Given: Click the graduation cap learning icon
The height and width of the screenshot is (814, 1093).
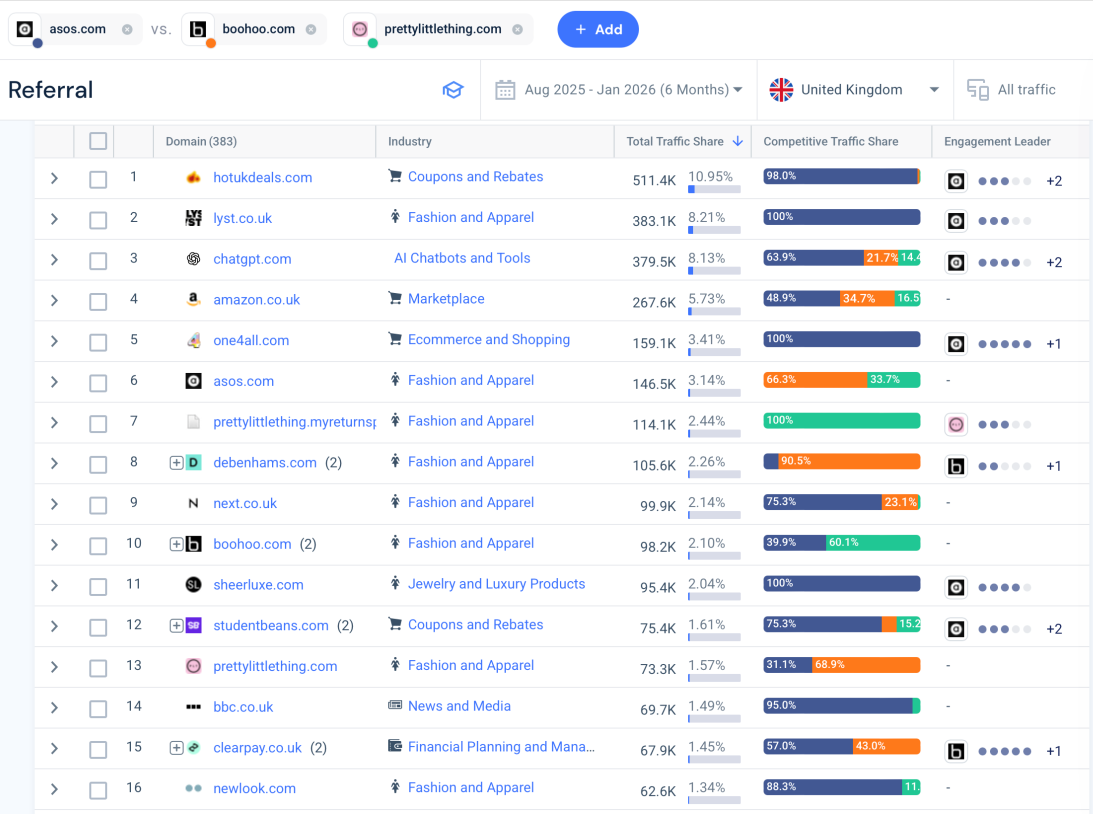Looking at the screenshot, I should pos(453,90).
